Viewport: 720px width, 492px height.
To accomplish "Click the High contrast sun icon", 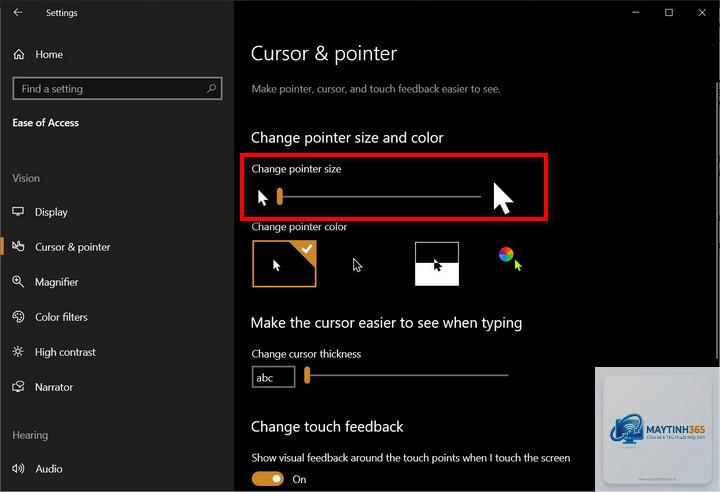I will tap(18, 352).
